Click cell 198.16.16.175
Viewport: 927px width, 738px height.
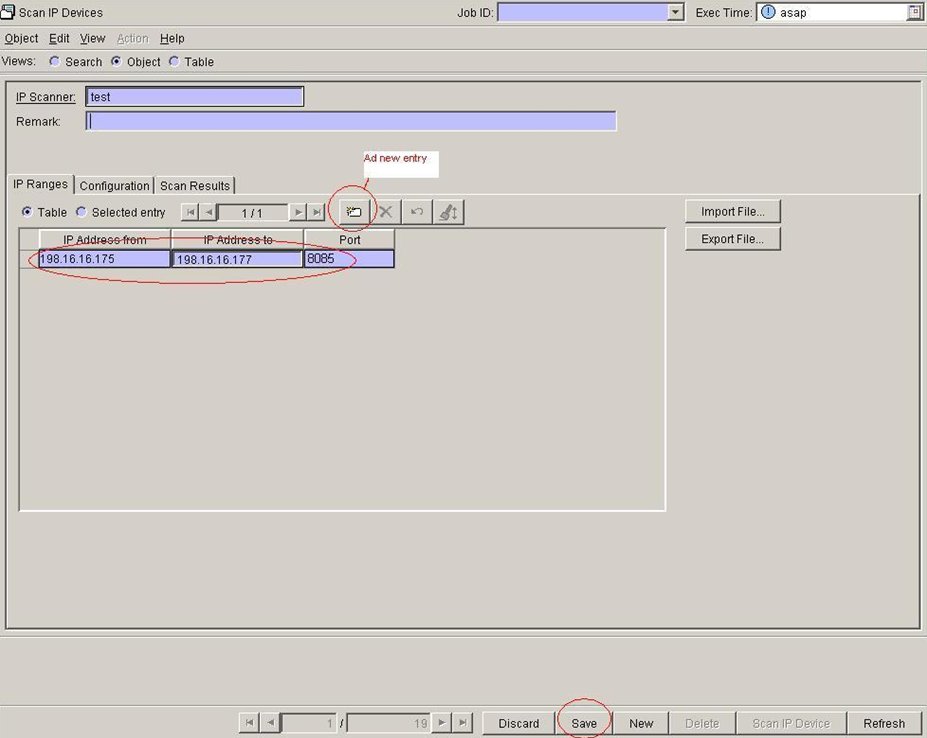tap(104, 259)
